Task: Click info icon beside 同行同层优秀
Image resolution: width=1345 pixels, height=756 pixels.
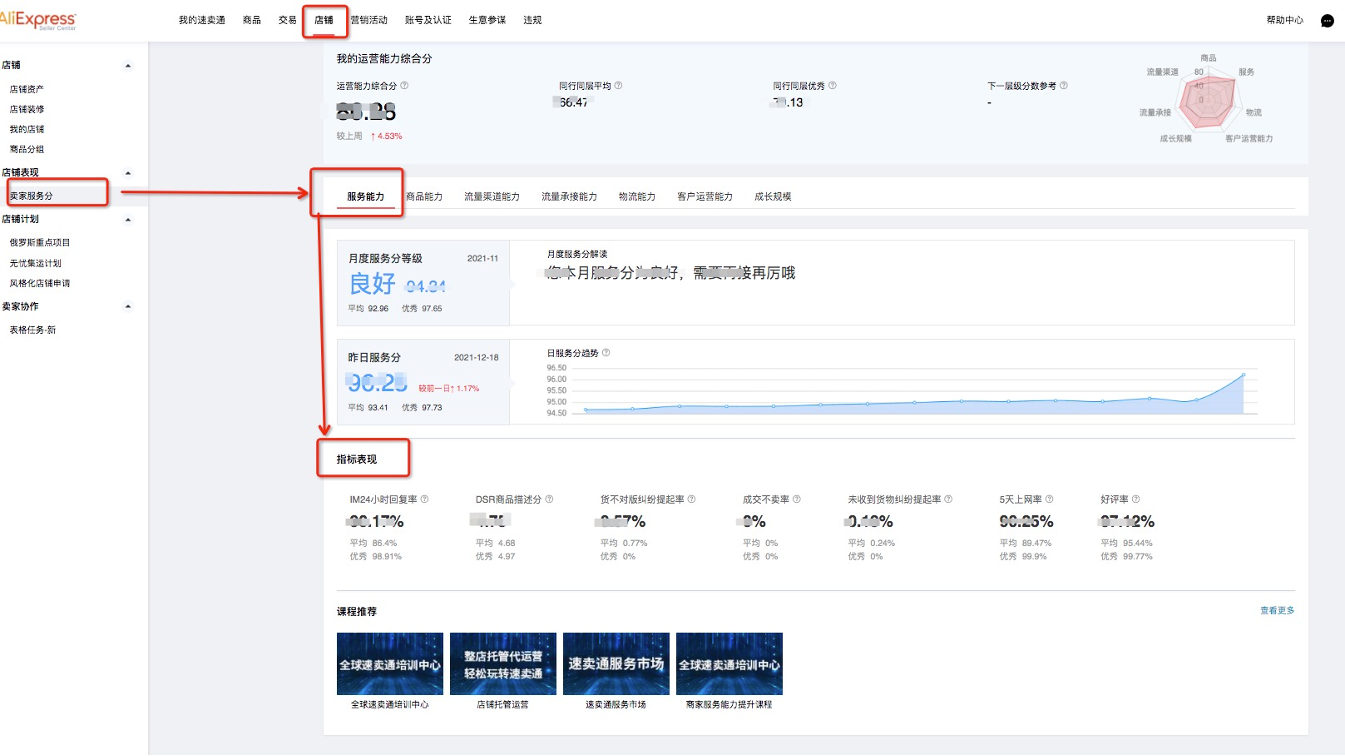Action: (833, 86)
